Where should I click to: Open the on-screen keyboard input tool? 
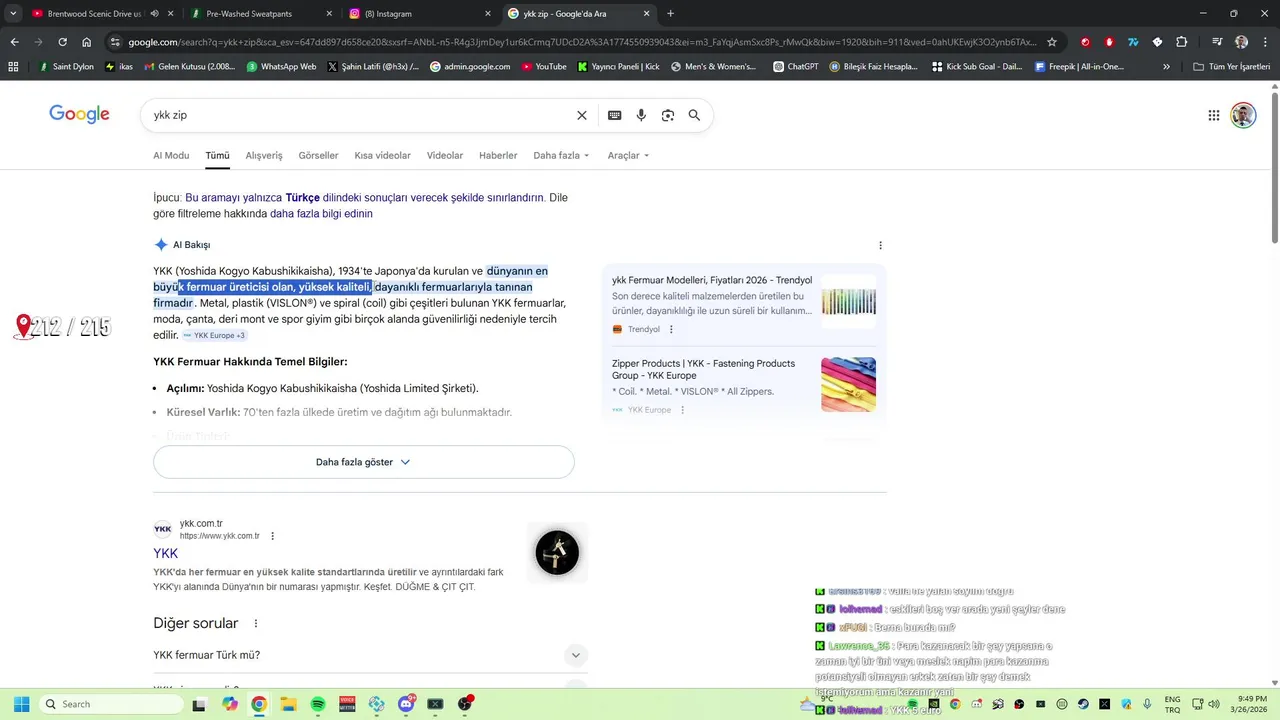pos(615,115)
